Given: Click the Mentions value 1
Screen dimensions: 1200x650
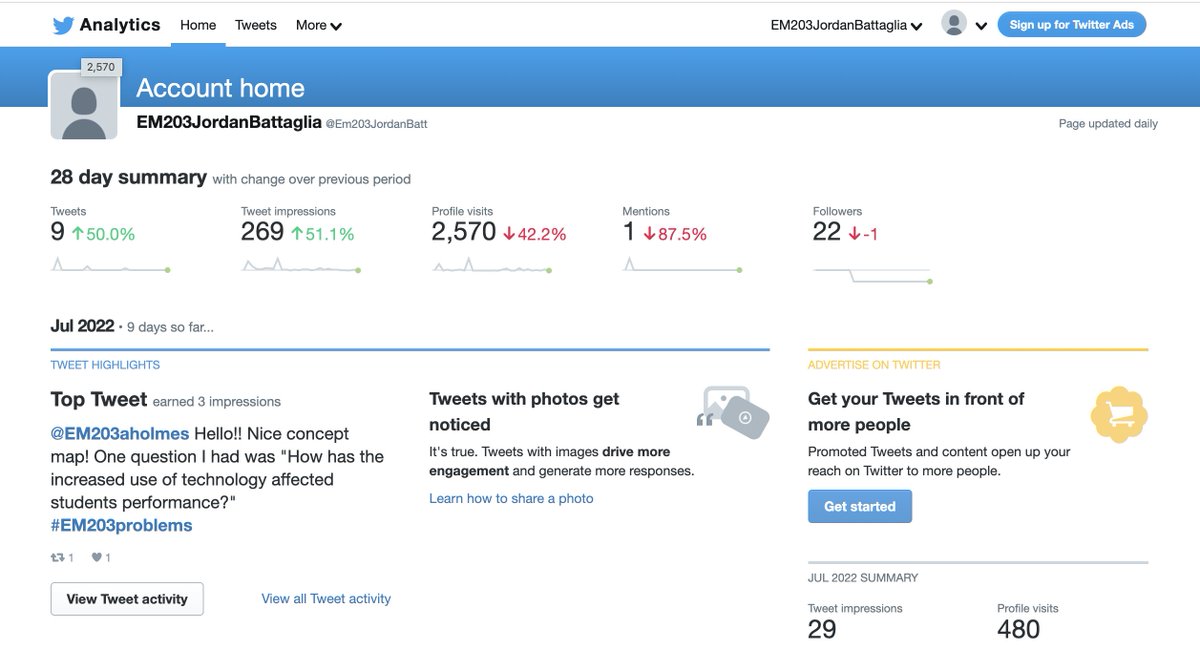Looking at the screenshot, I should coord(629,232).
